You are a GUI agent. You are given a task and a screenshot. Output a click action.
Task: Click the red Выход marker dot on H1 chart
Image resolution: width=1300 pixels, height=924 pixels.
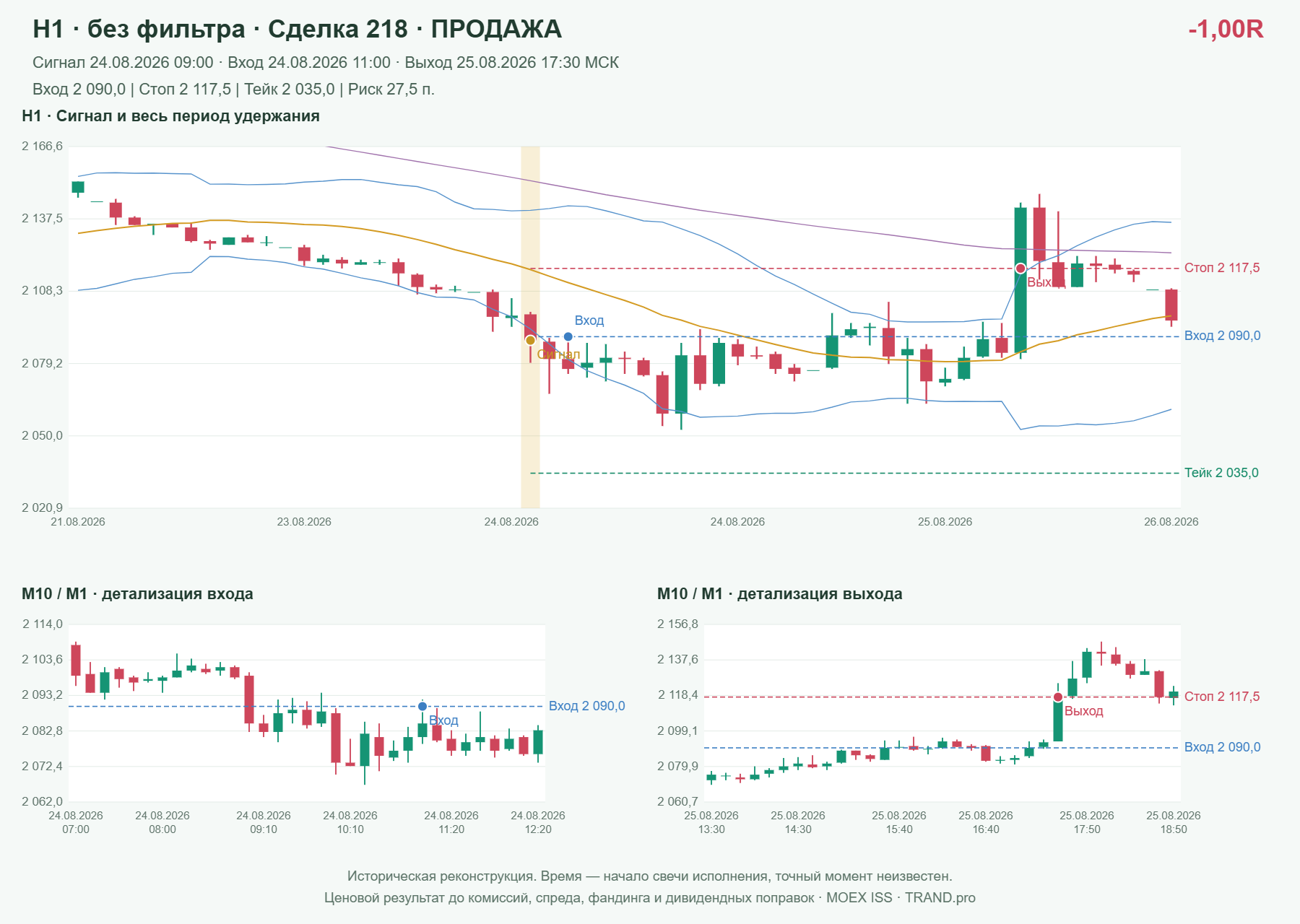(1020, 269)
